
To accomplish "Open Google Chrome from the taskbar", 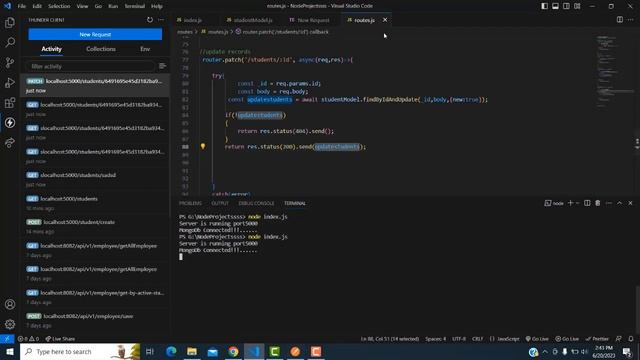I will coord(233,351).
